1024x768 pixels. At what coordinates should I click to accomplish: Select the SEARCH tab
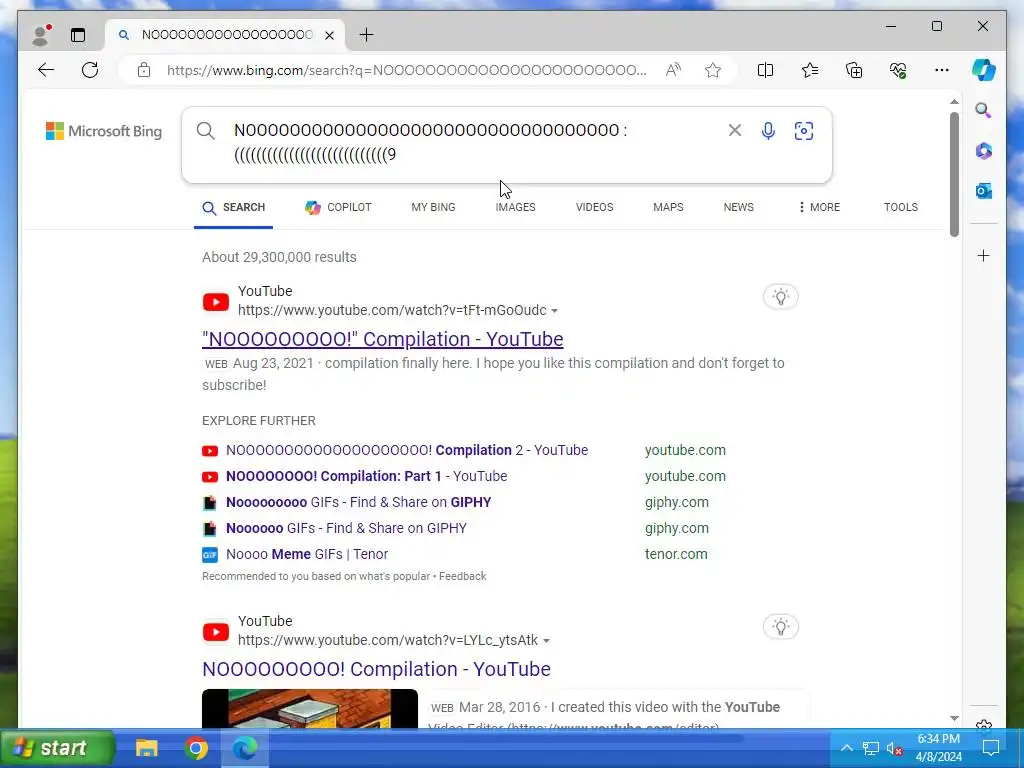(234, 208)
